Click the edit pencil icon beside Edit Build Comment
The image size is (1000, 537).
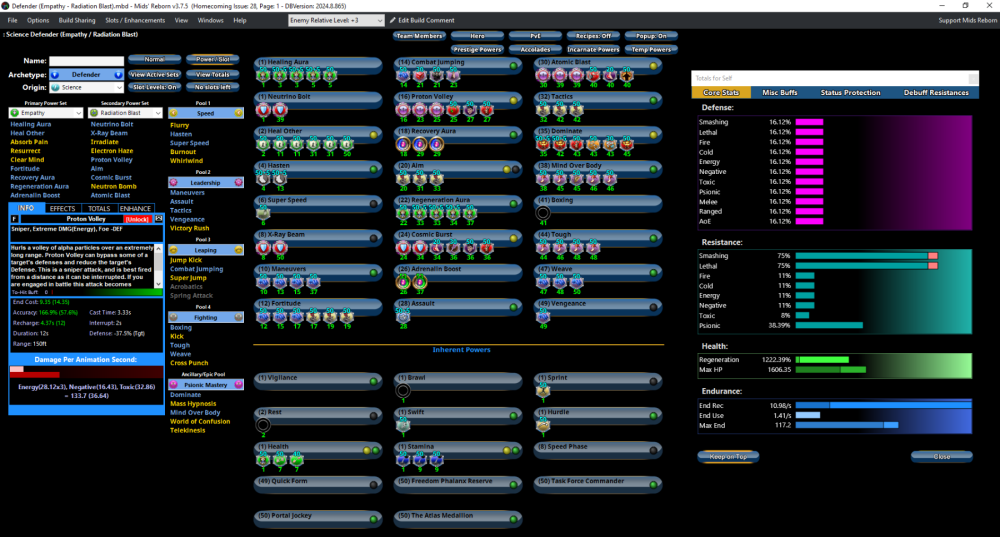[393, 20]
